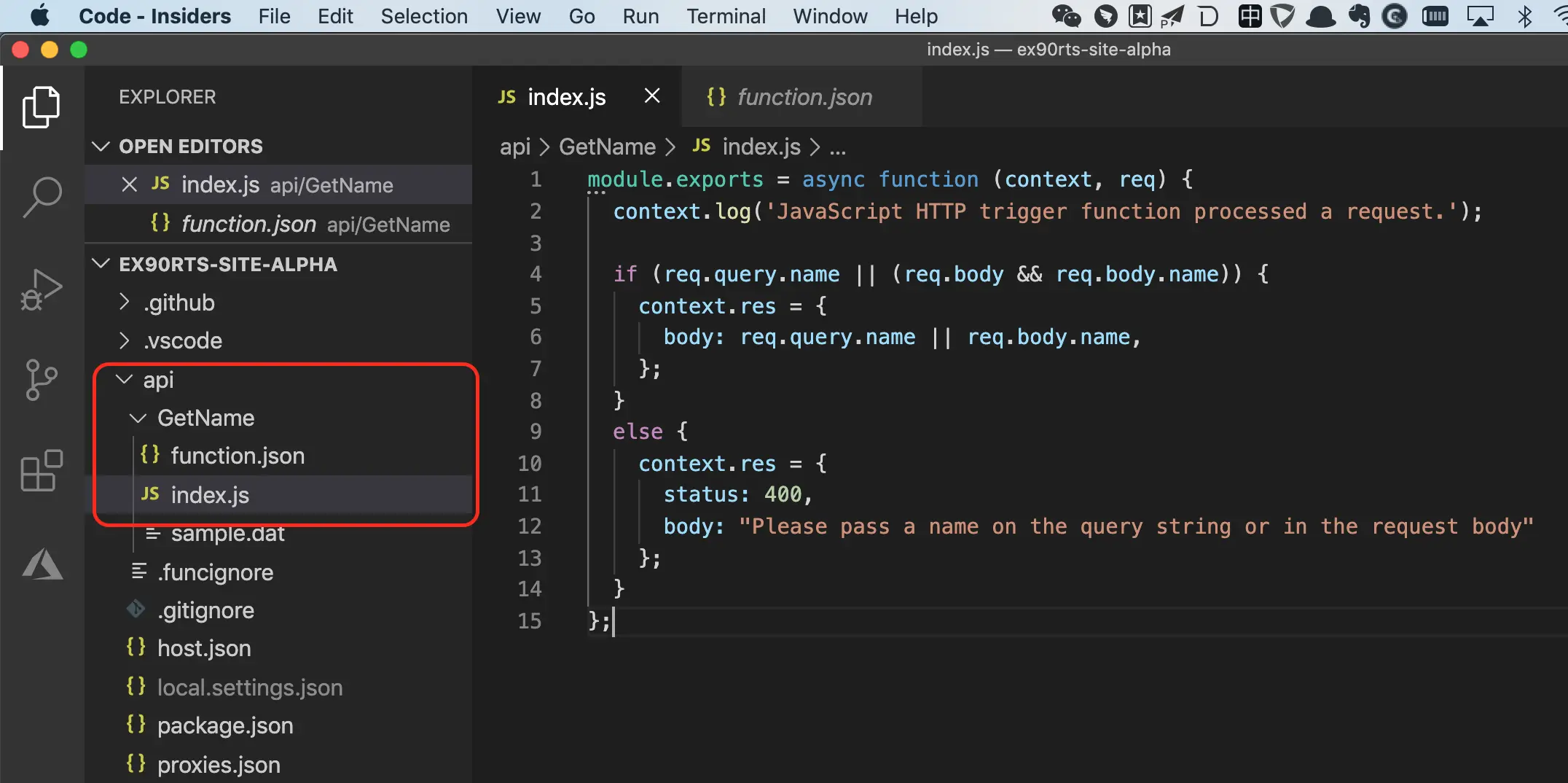Click 'status: 400,' on line 11
1568x783 pixels.
[737, 494]
